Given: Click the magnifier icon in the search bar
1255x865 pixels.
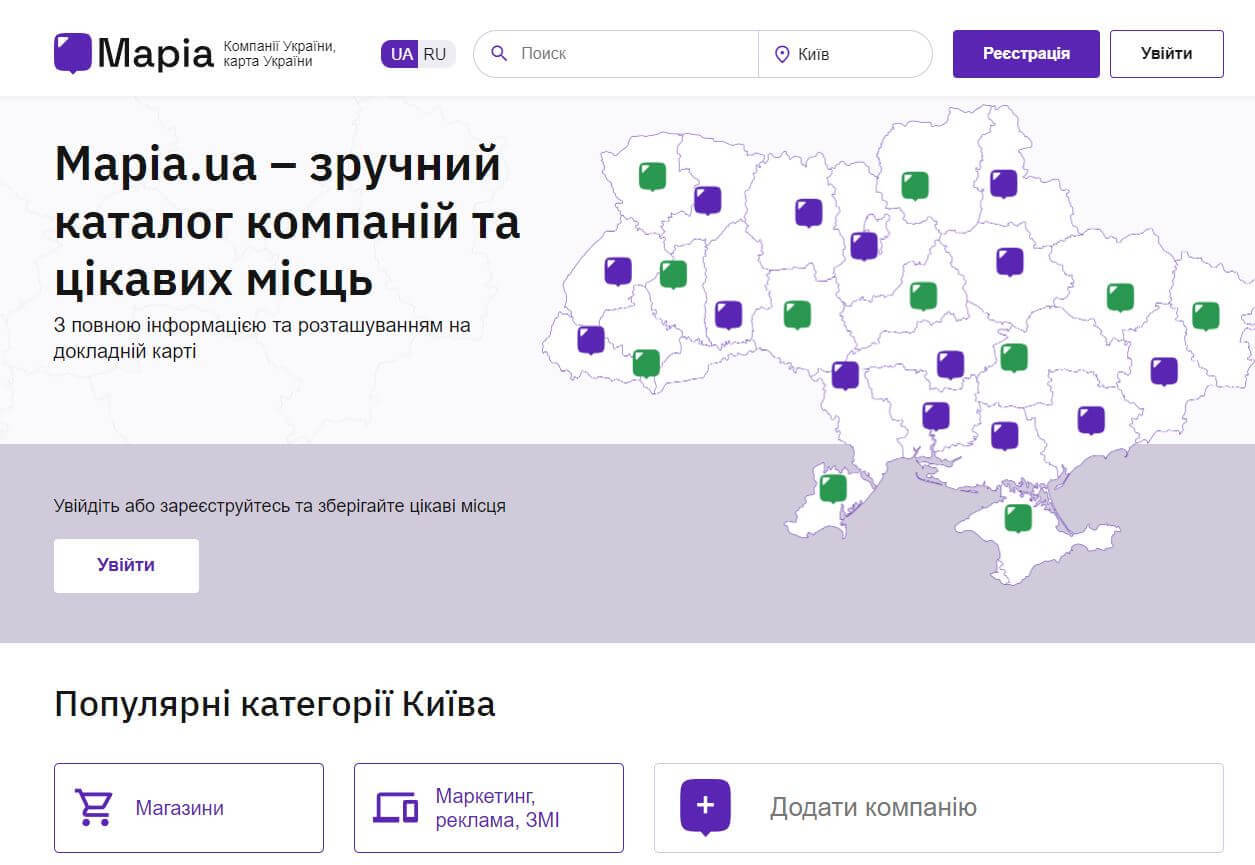Looking at the screenshot, I should coord(499,54).
